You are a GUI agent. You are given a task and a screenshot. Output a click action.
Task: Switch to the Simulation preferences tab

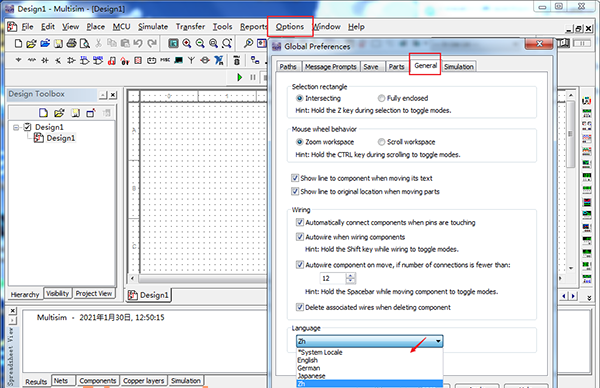(x=459, y=67)
